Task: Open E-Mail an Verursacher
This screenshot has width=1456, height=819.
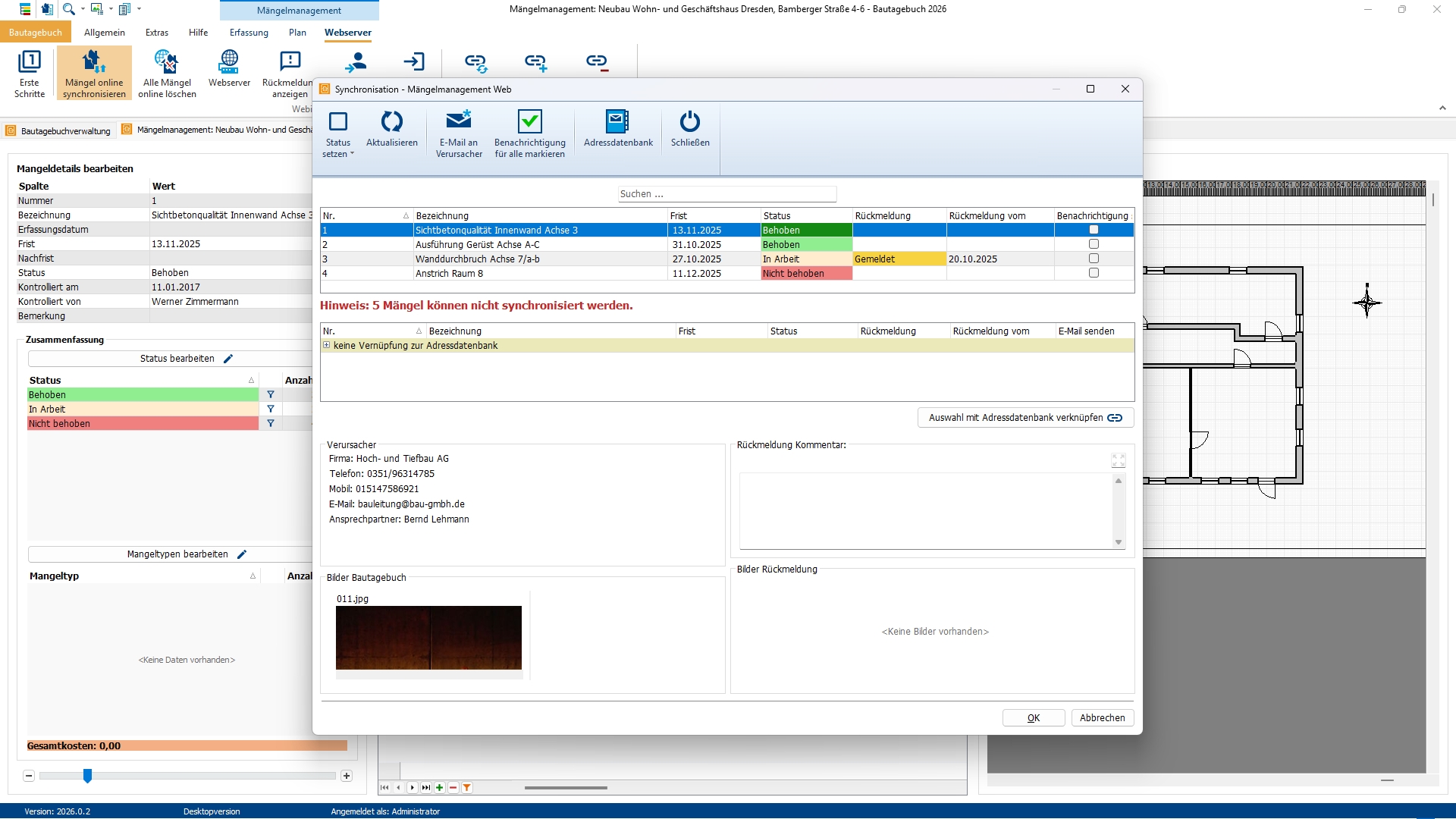Action: tap(459, 122)
